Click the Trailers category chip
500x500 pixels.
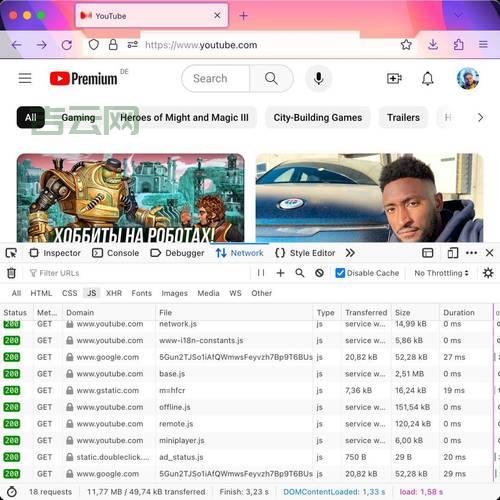pos(403,117)
